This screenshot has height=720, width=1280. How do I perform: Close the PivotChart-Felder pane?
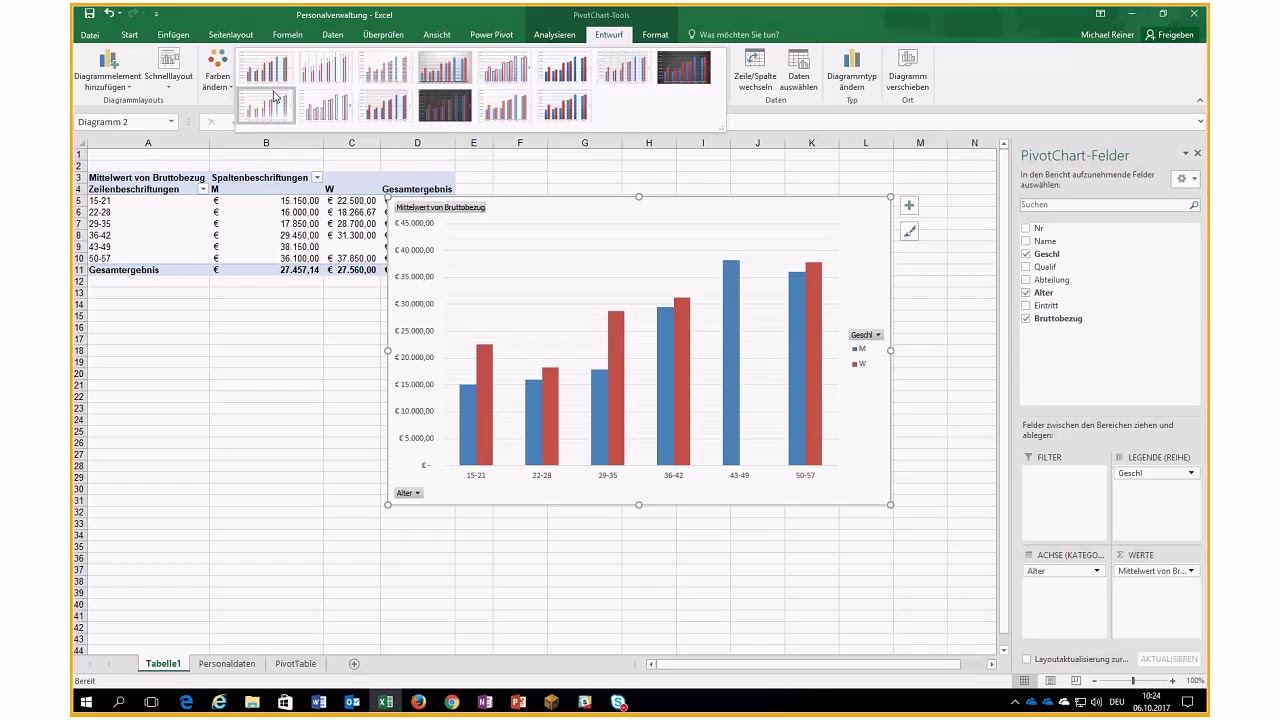(1198, 154)
